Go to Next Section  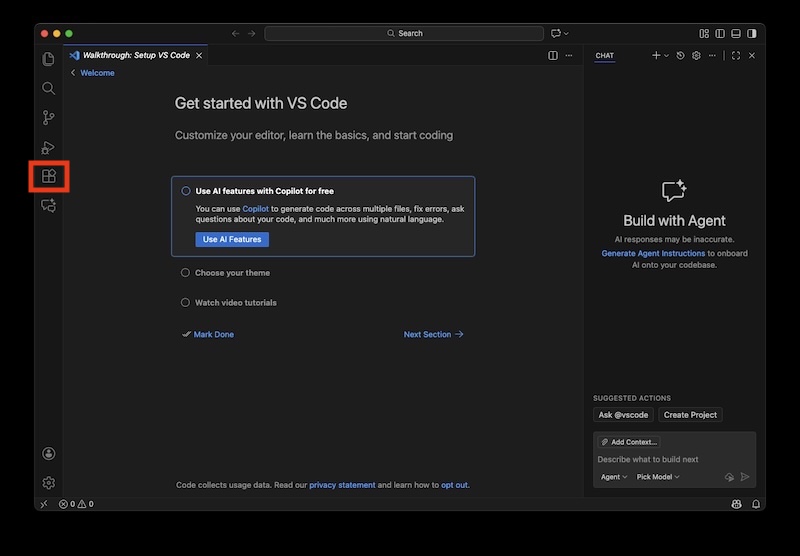pyautogui.click(x=433, y=334)
